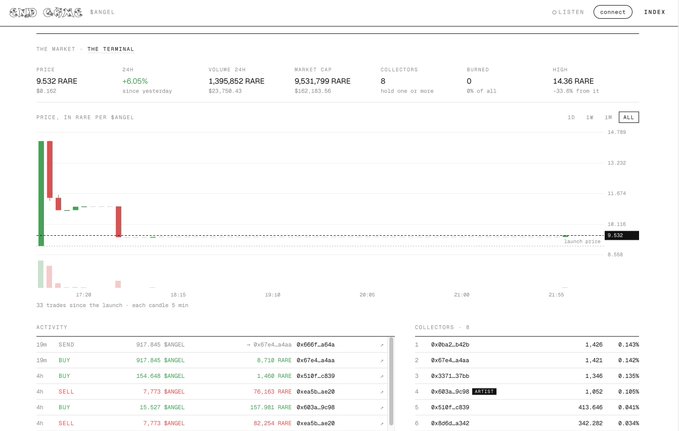Screen dimensions: 679x431
Task: Click the red candle near 18:15 drop
Action: pos(119,221)
